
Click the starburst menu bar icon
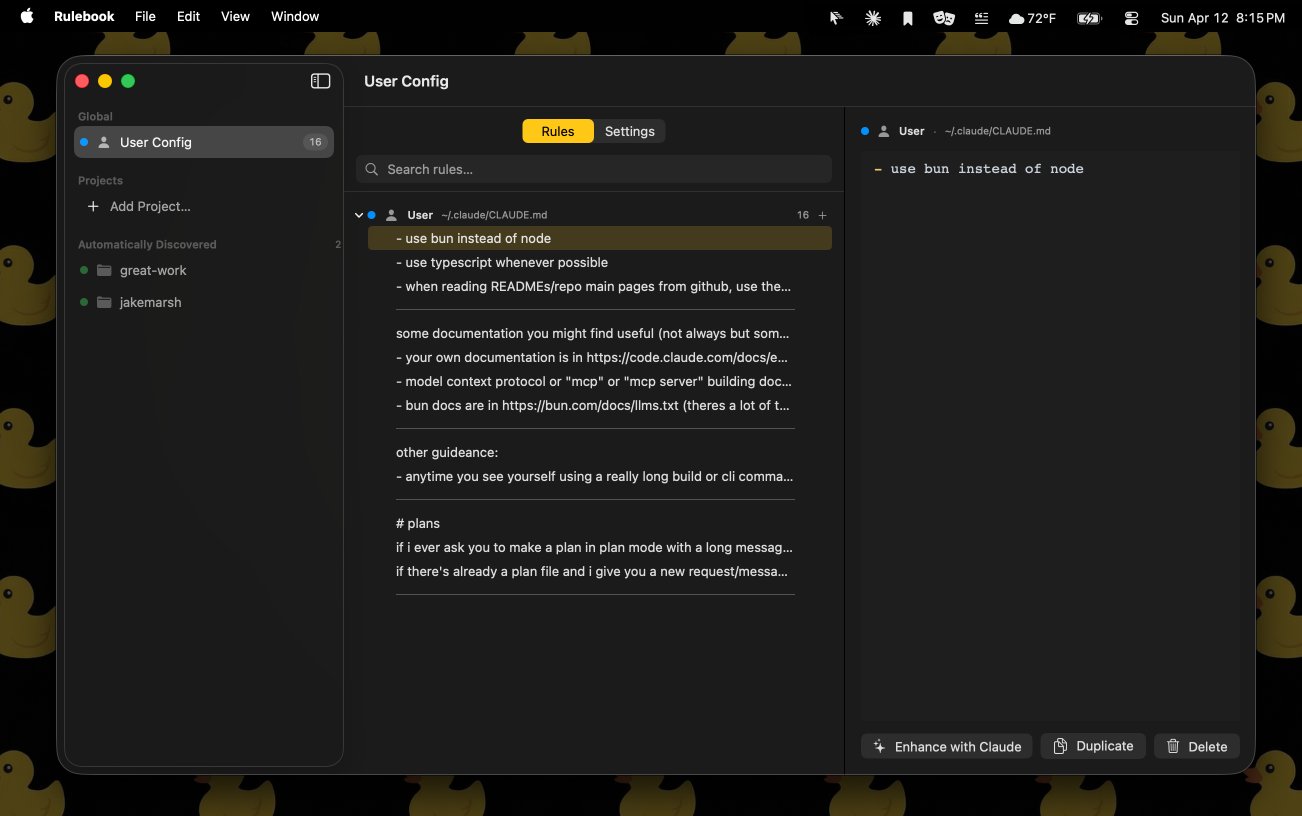click(x=873, y=18)
